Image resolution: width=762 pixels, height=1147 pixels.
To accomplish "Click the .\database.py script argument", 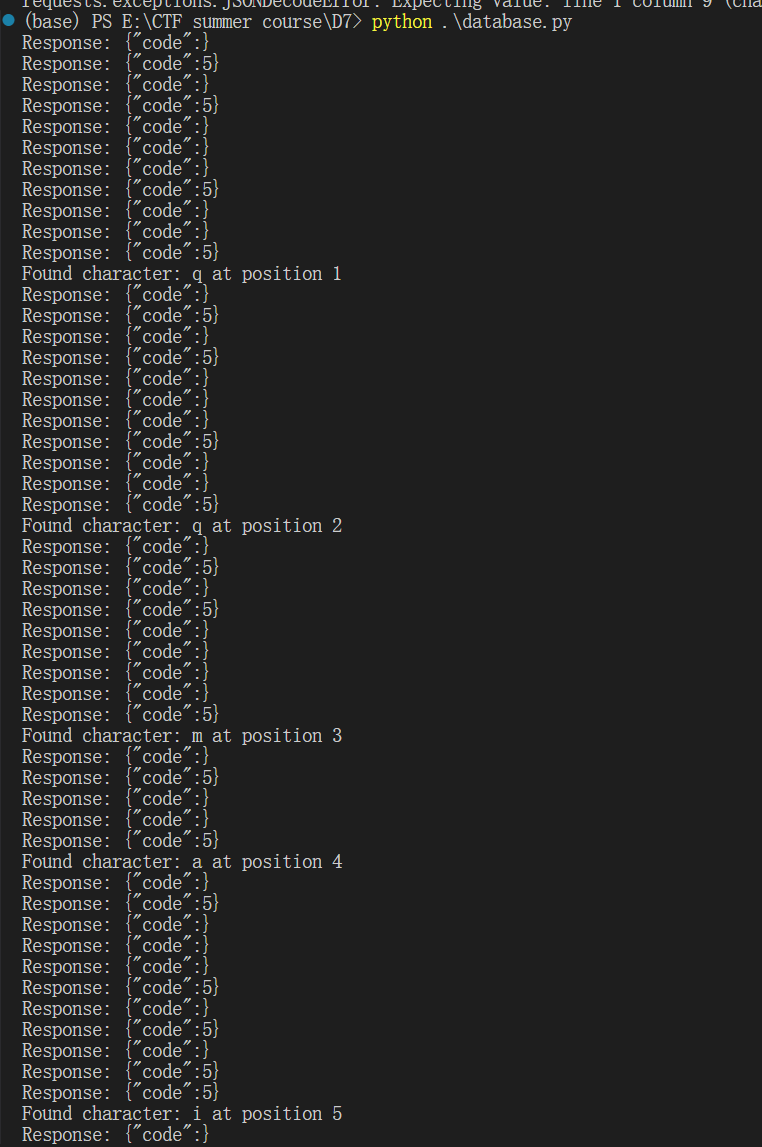I will [506, 22].
